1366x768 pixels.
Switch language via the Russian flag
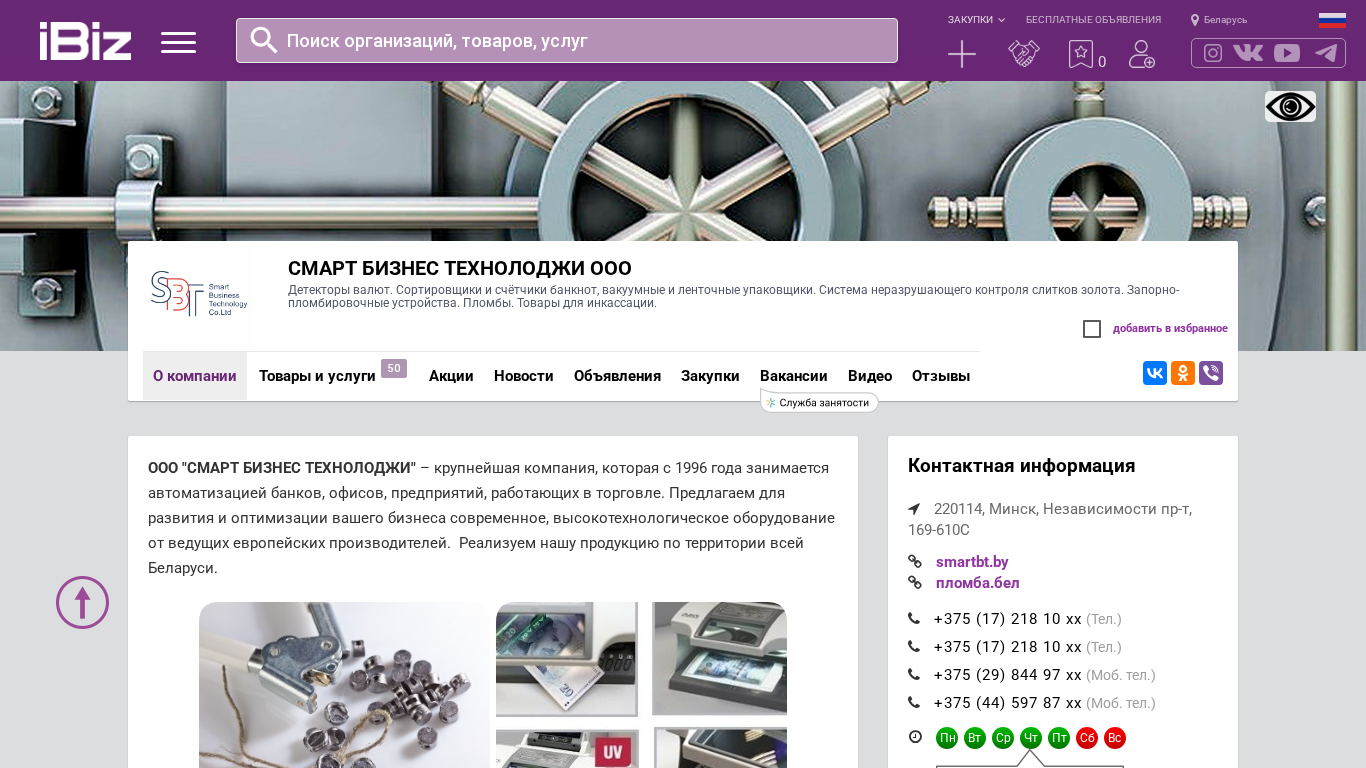click(1332, 20)
